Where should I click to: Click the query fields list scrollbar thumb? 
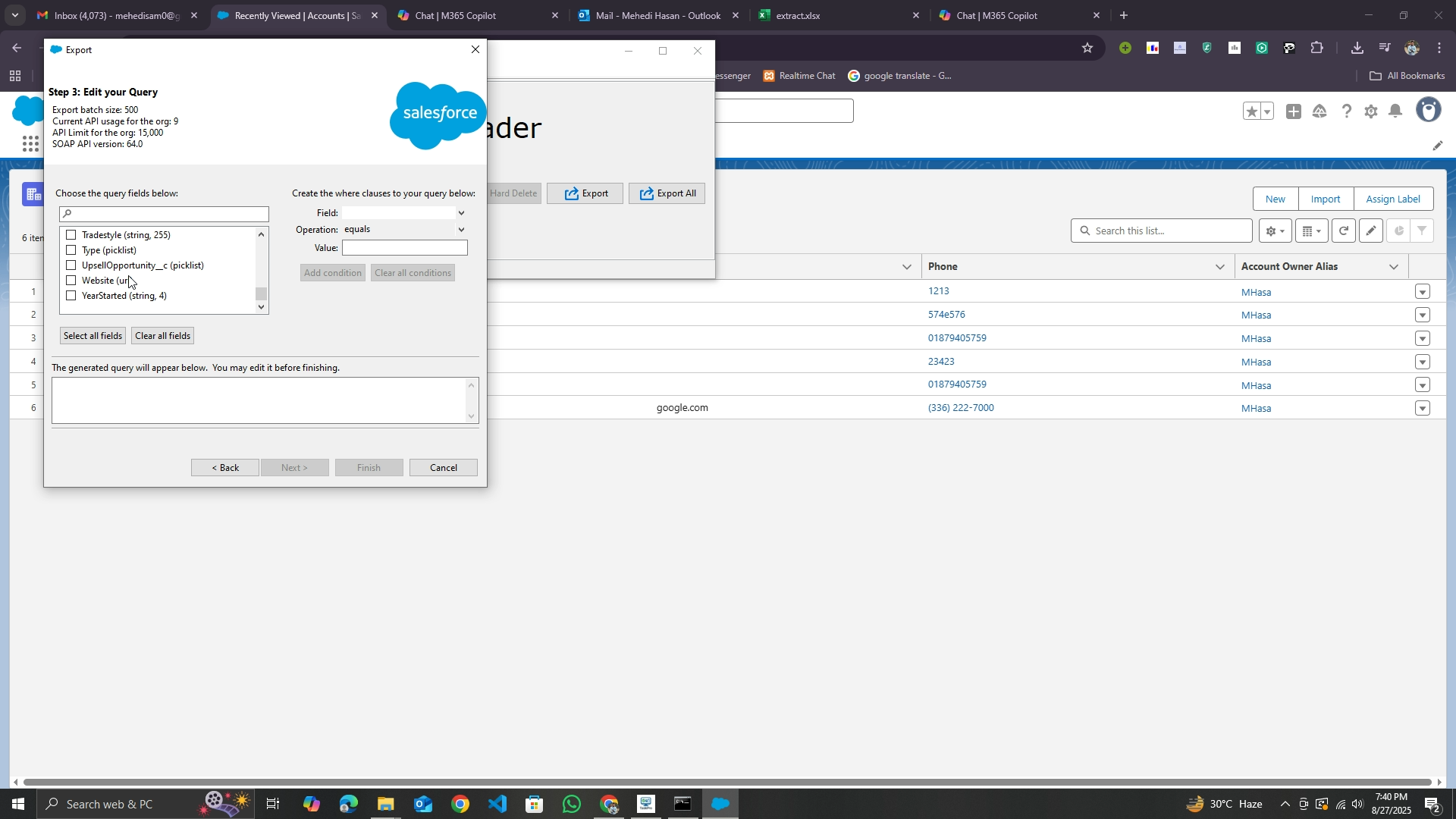(x=262, y=293)
